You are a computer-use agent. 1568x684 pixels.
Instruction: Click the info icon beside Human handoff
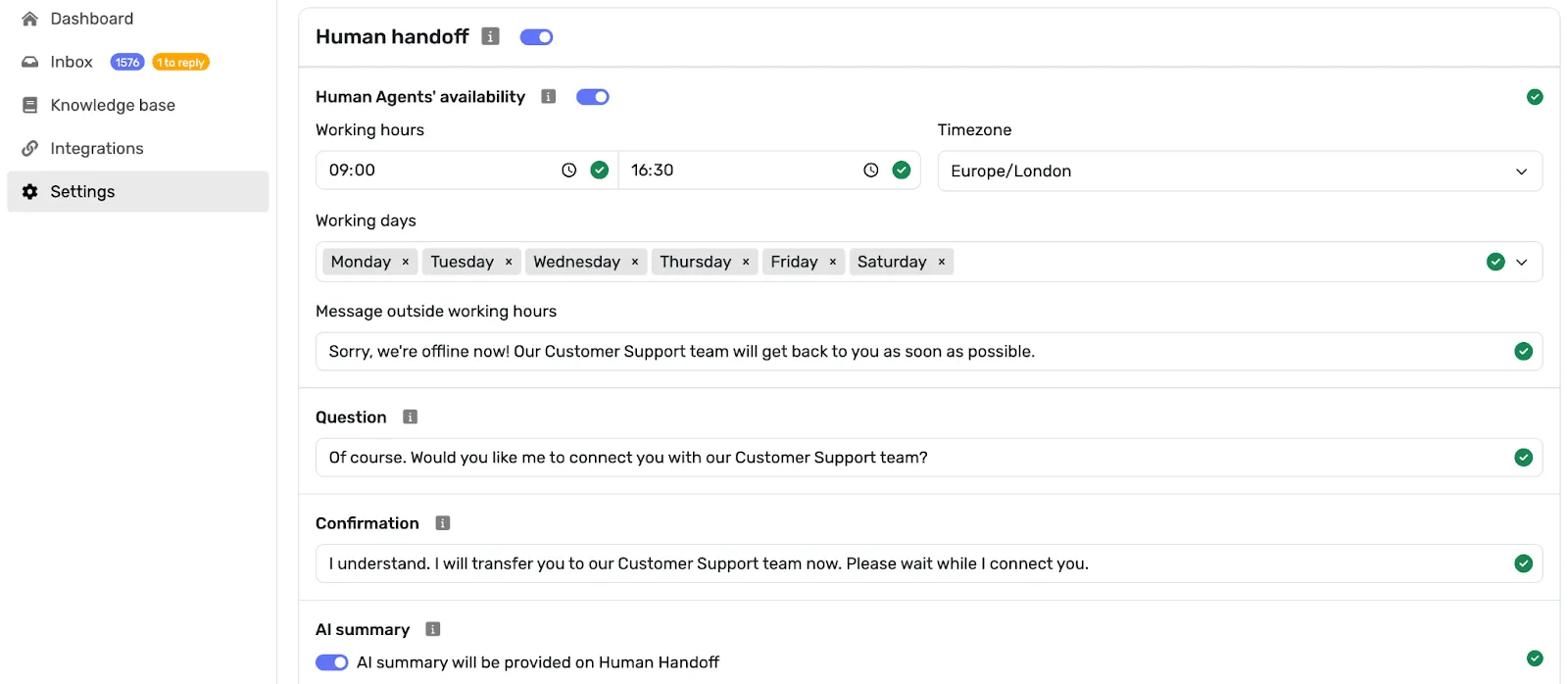click(491, 36)
